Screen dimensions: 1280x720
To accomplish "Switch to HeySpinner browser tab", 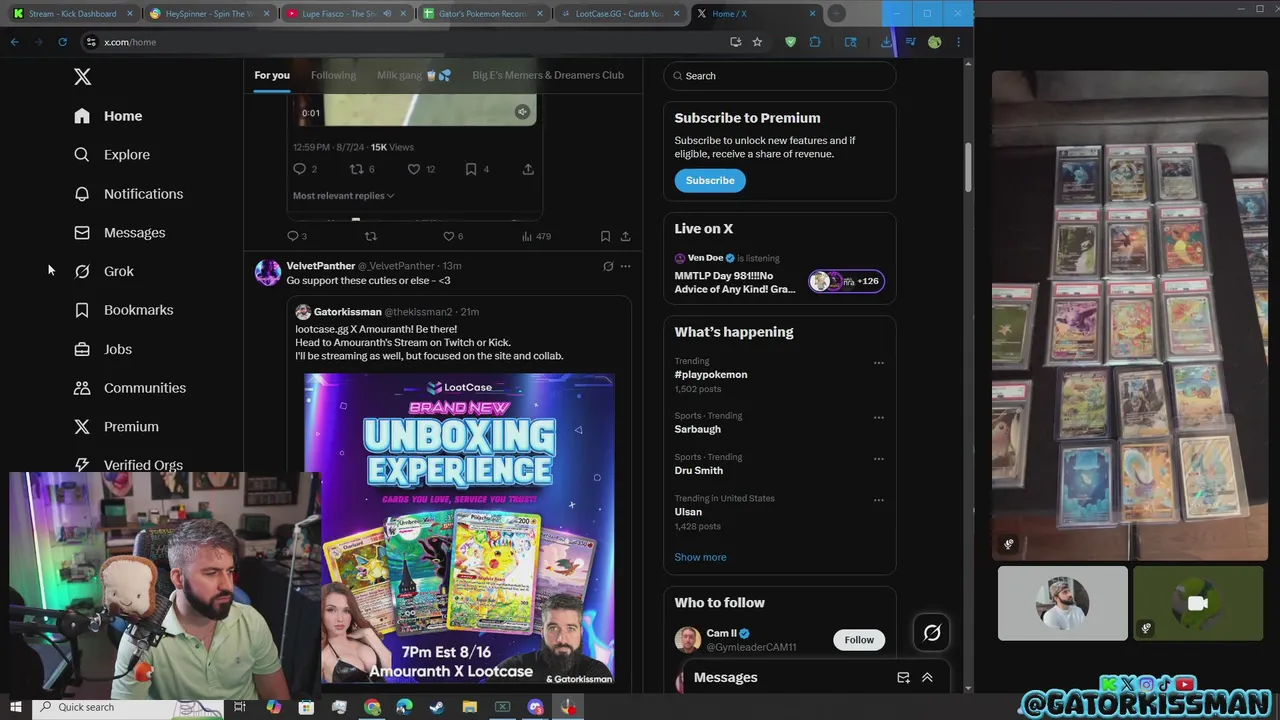I will point(208,14).
